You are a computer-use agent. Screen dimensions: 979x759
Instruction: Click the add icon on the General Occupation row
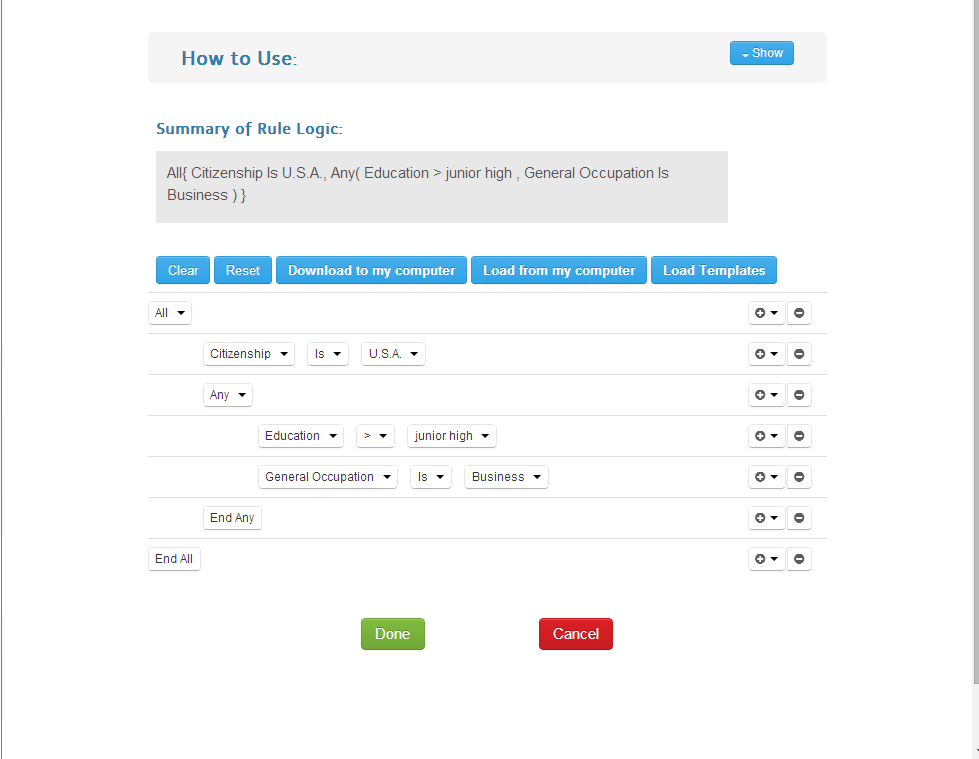click(766, 477)
